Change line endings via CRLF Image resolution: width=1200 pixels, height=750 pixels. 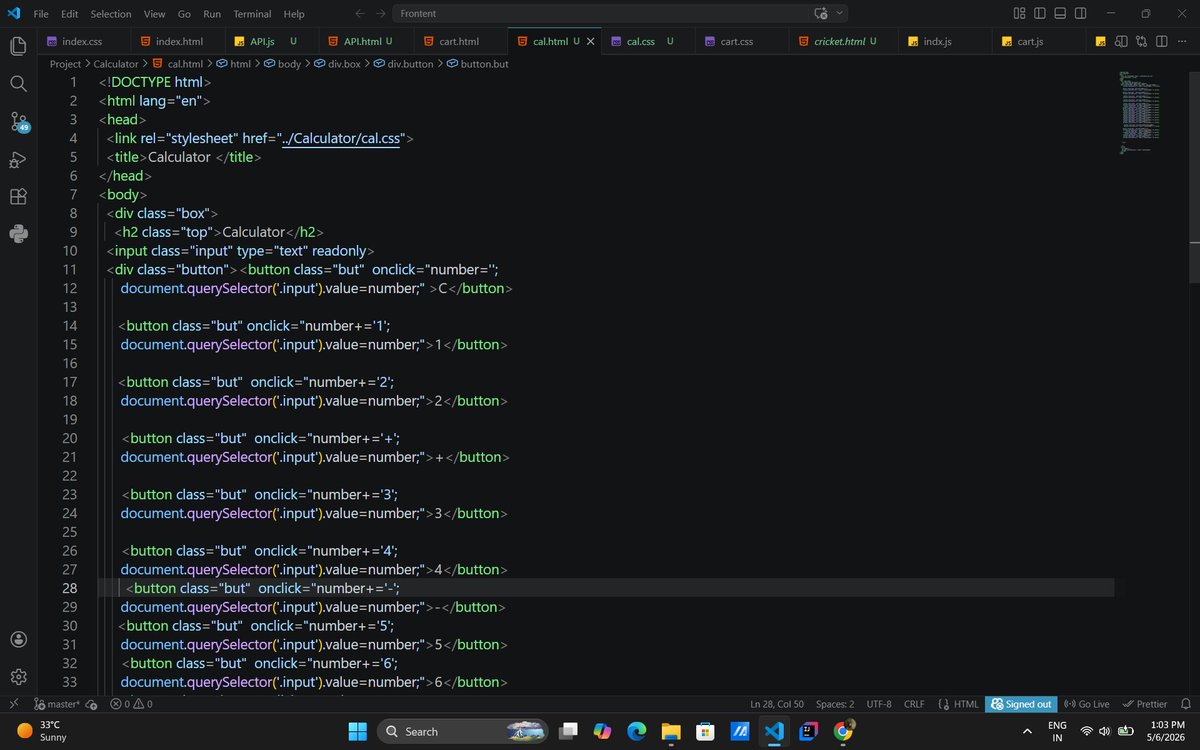[x=914, y=704]
